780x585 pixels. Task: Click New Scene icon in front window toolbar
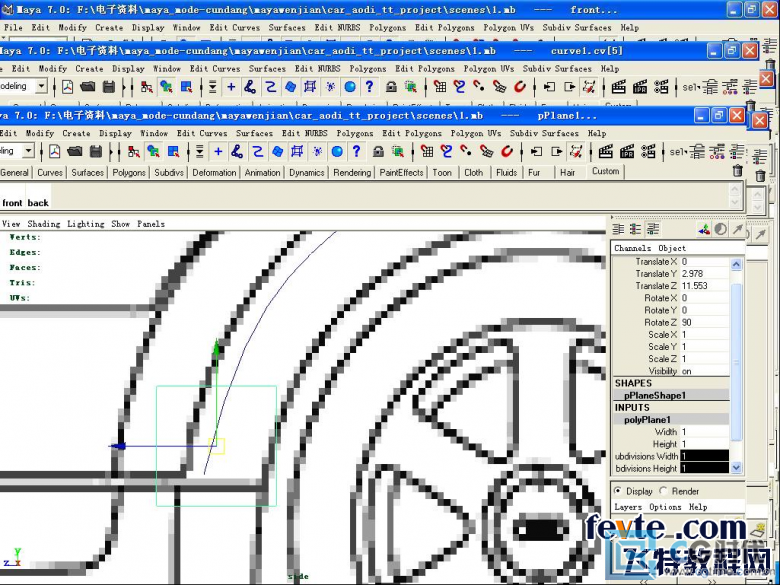click(x=55, y=151)
